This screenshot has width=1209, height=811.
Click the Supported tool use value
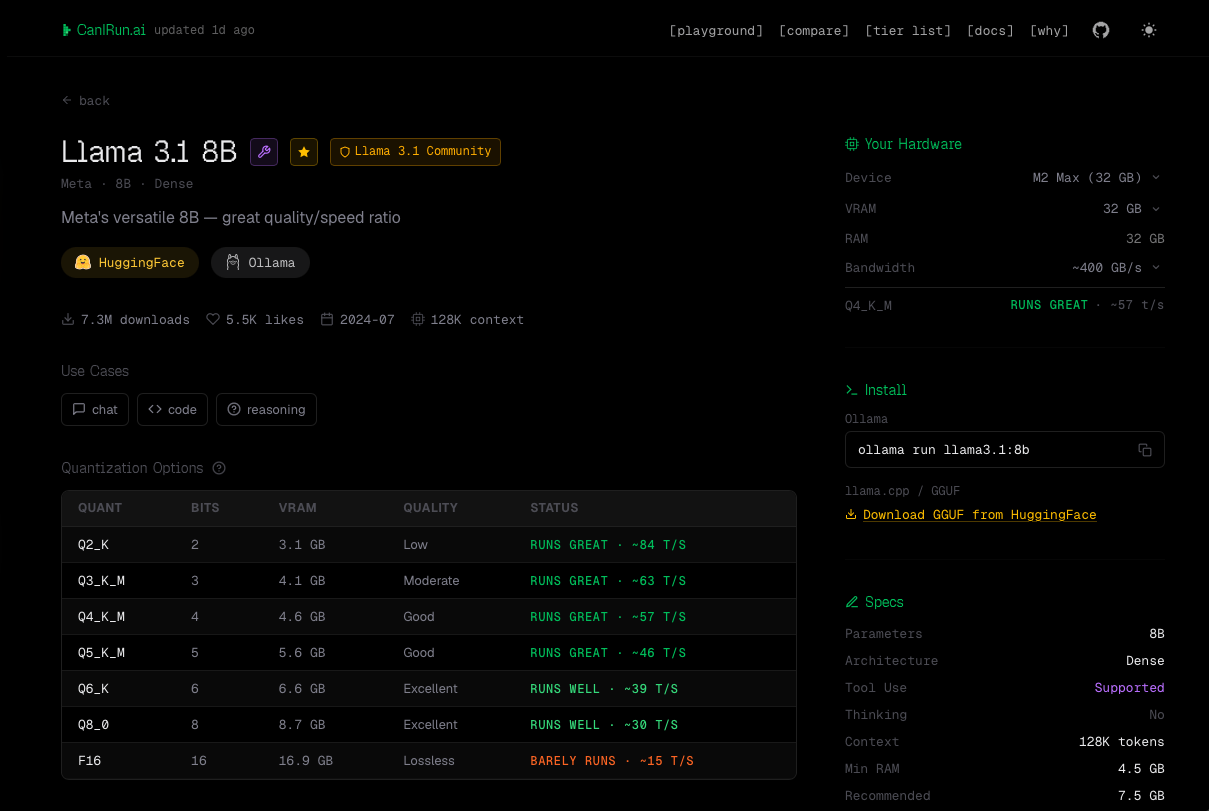[1129, 688]
